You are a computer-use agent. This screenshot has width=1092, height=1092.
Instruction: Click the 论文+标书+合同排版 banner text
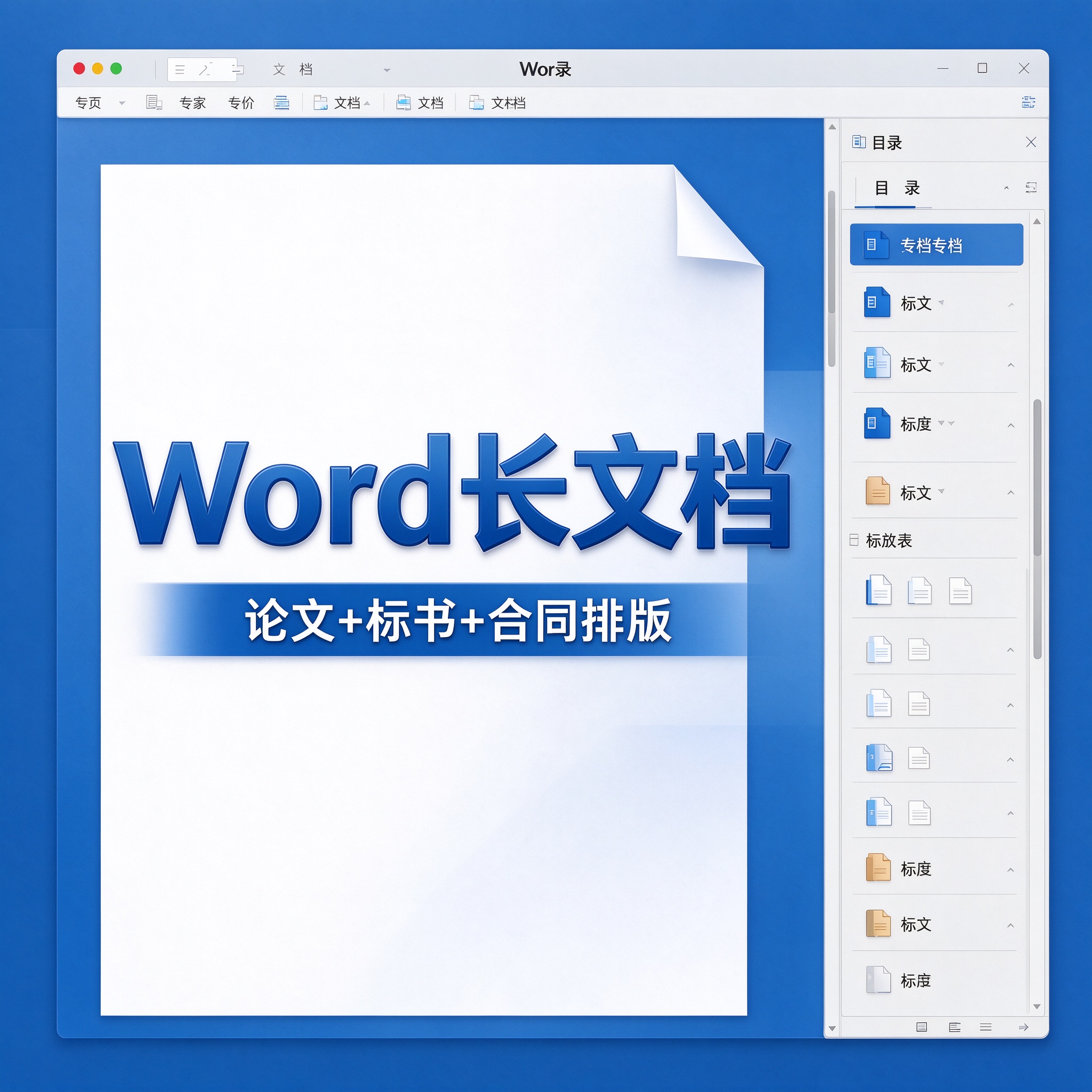click(458, 621)
